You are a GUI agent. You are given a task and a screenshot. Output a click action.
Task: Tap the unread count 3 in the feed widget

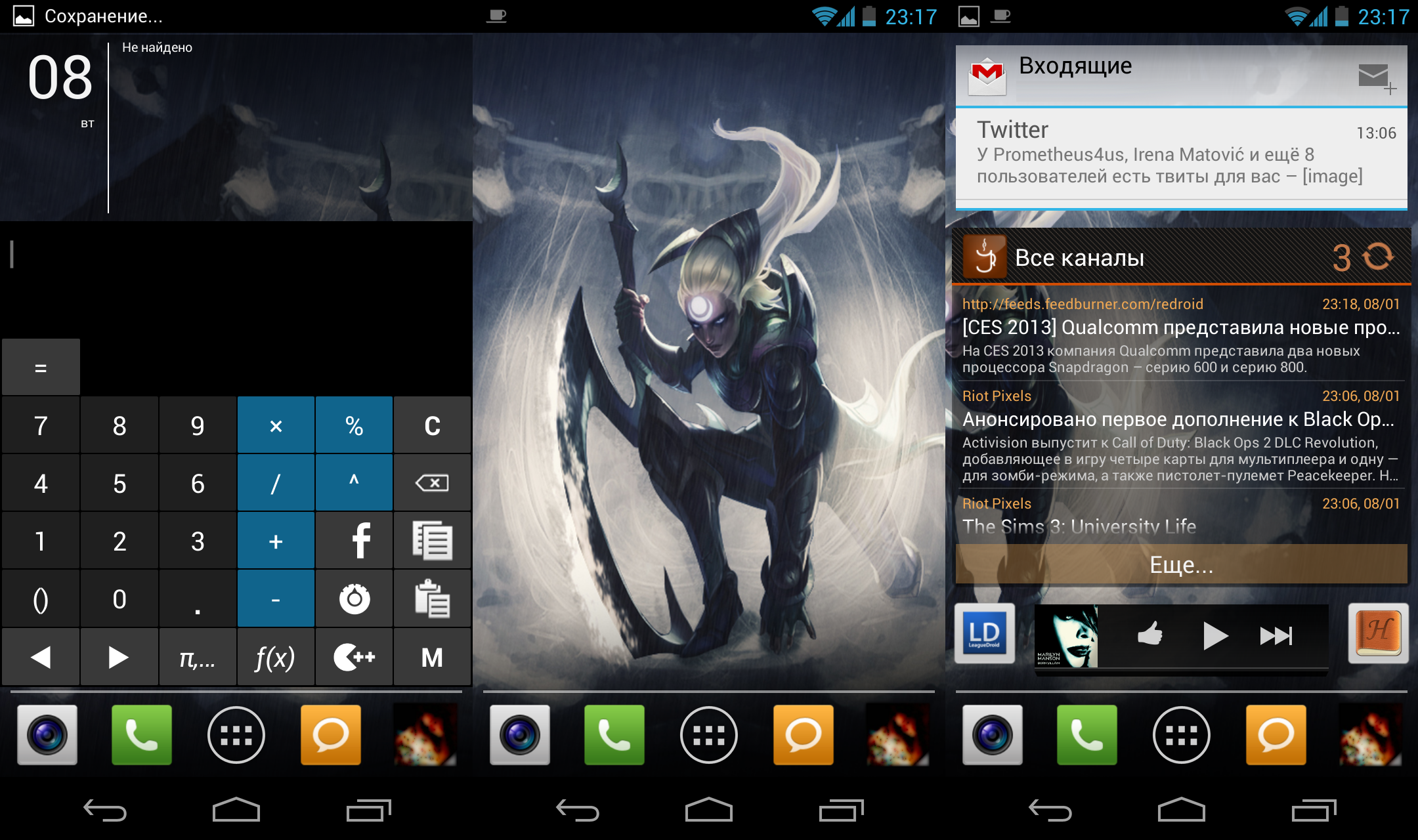pos(1342,258)
